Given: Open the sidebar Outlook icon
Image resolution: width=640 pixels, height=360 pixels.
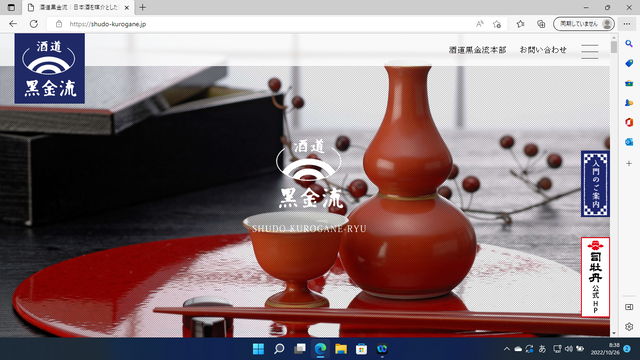Looking at the screenshot, I should pyautogui.click(x=629, y=142).
